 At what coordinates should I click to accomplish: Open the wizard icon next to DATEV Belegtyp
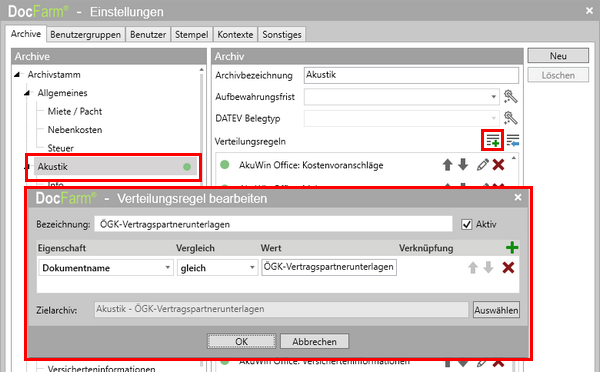point(510,118)
